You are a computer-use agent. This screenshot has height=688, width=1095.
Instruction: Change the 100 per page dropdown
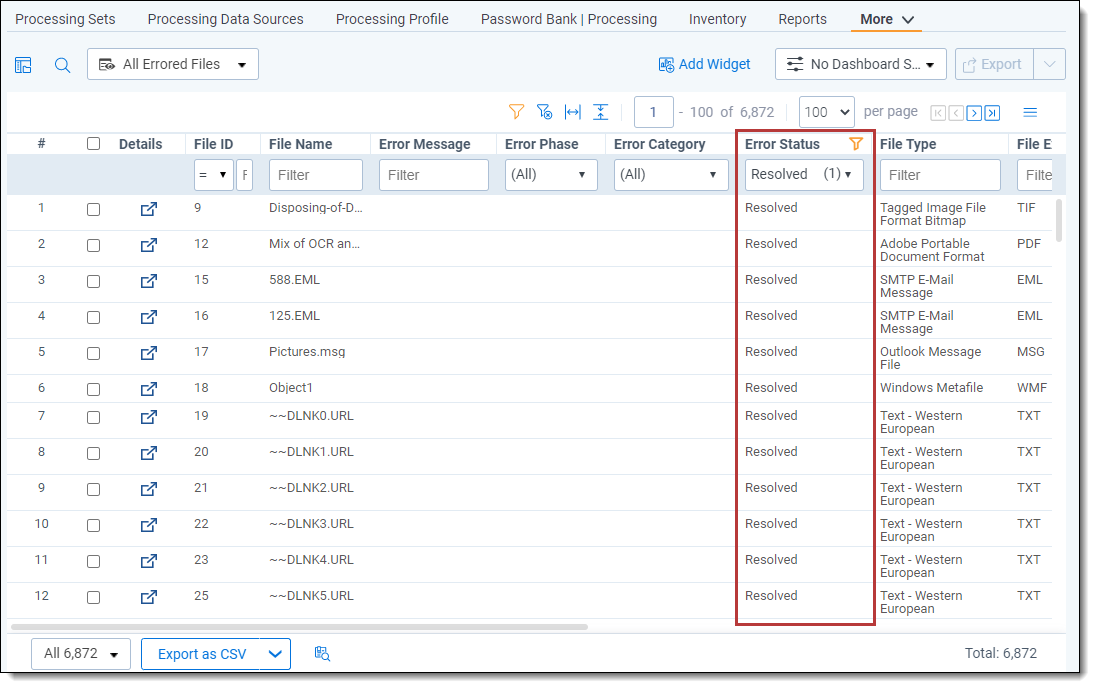click(827, 112)
